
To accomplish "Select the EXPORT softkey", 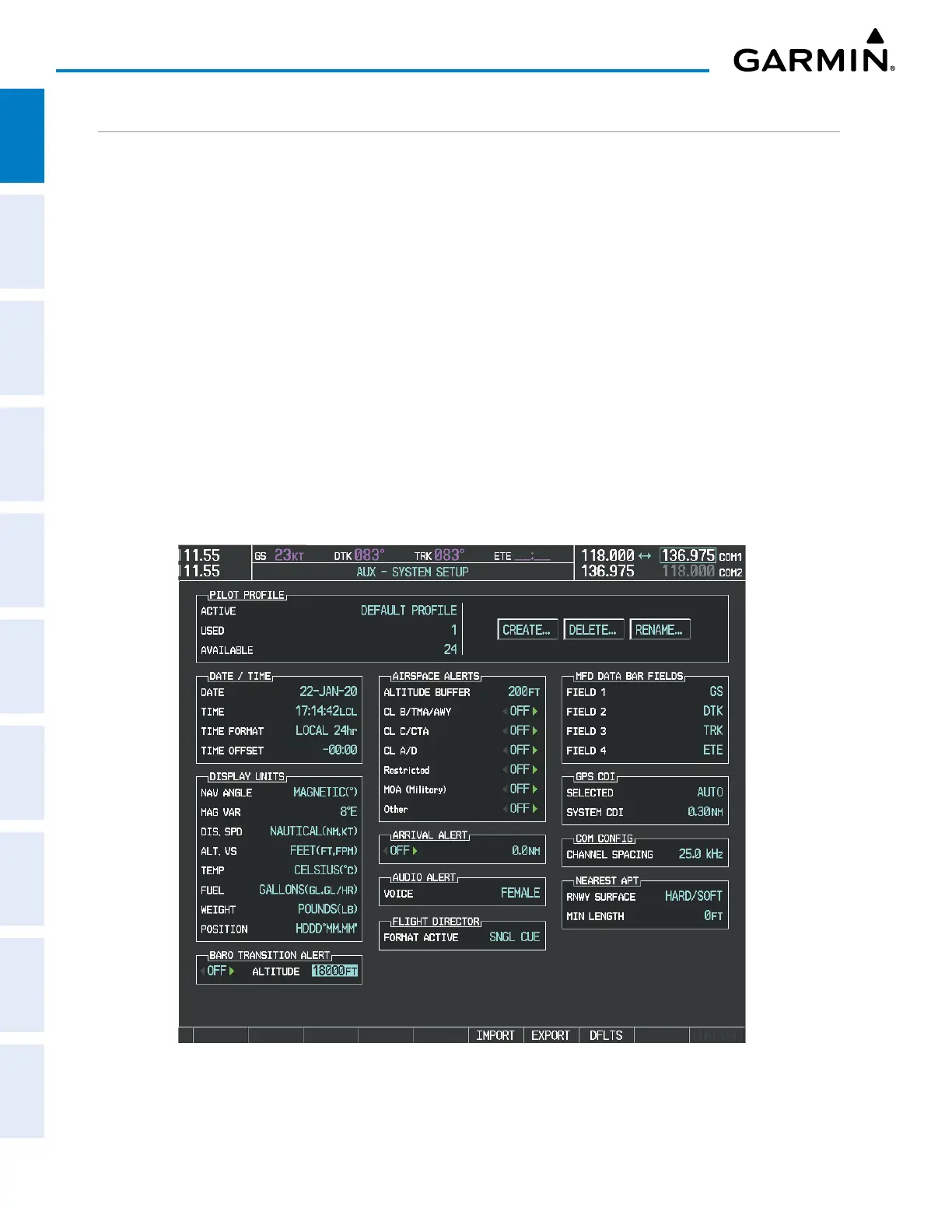I will coord(551,1035).
